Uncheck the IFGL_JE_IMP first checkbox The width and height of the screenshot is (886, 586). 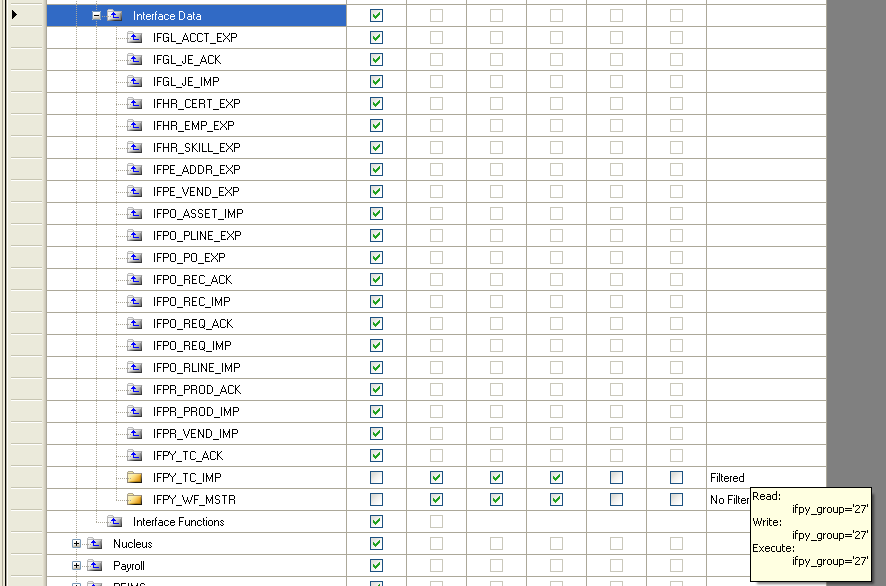pos(376,81)
